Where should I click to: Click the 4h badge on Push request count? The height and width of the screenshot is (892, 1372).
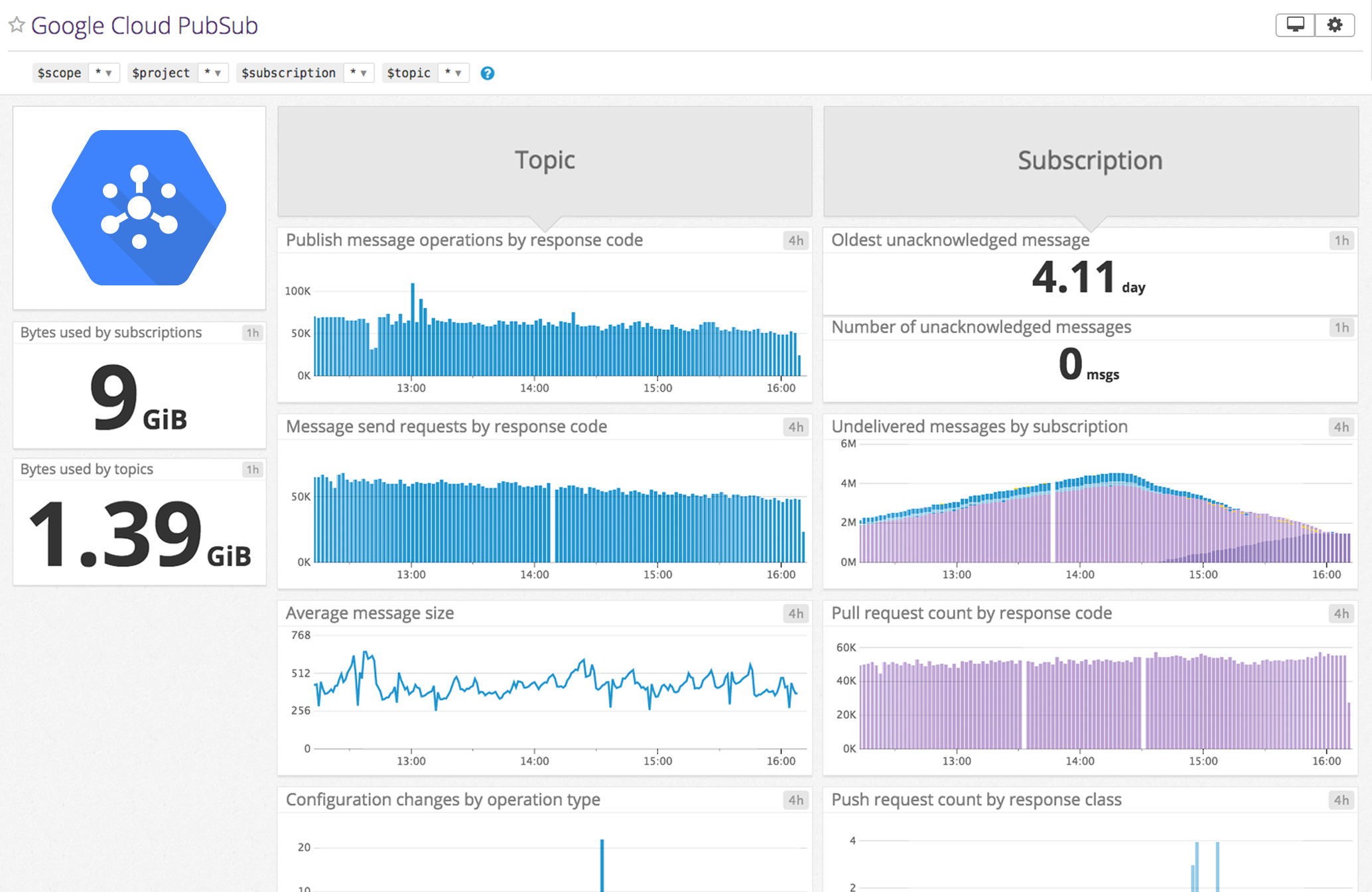tap(1341, 800)
